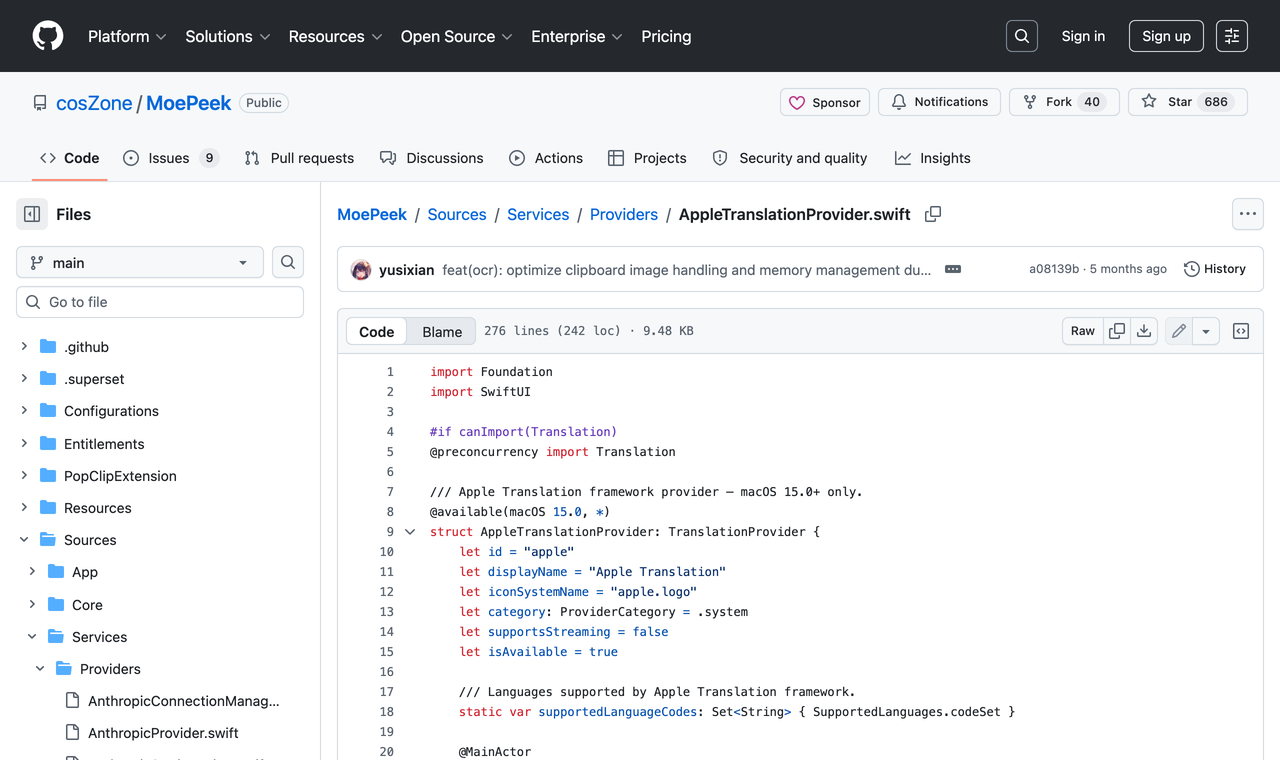
Task: Open the Raw file view
Action: (x=1083, y=331)
